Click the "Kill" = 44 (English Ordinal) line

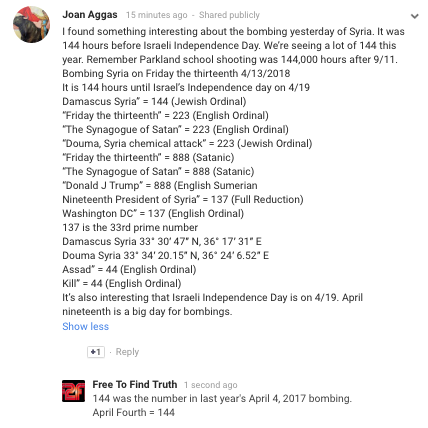[122, 283]
